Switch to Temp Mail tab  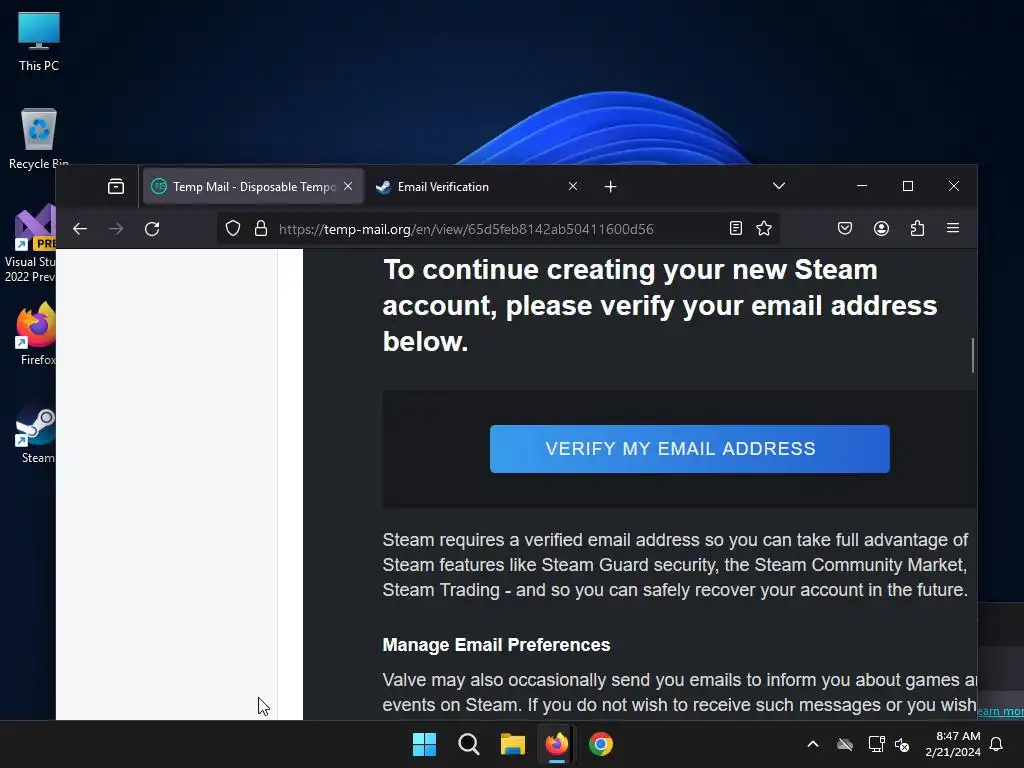tap(253, 187)
